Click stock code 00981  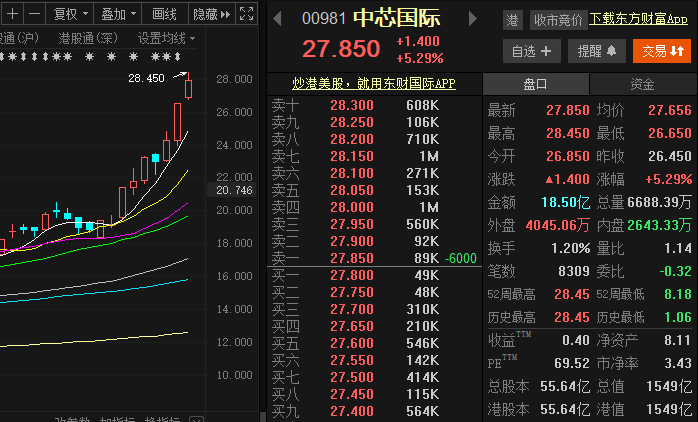[324, 19]
